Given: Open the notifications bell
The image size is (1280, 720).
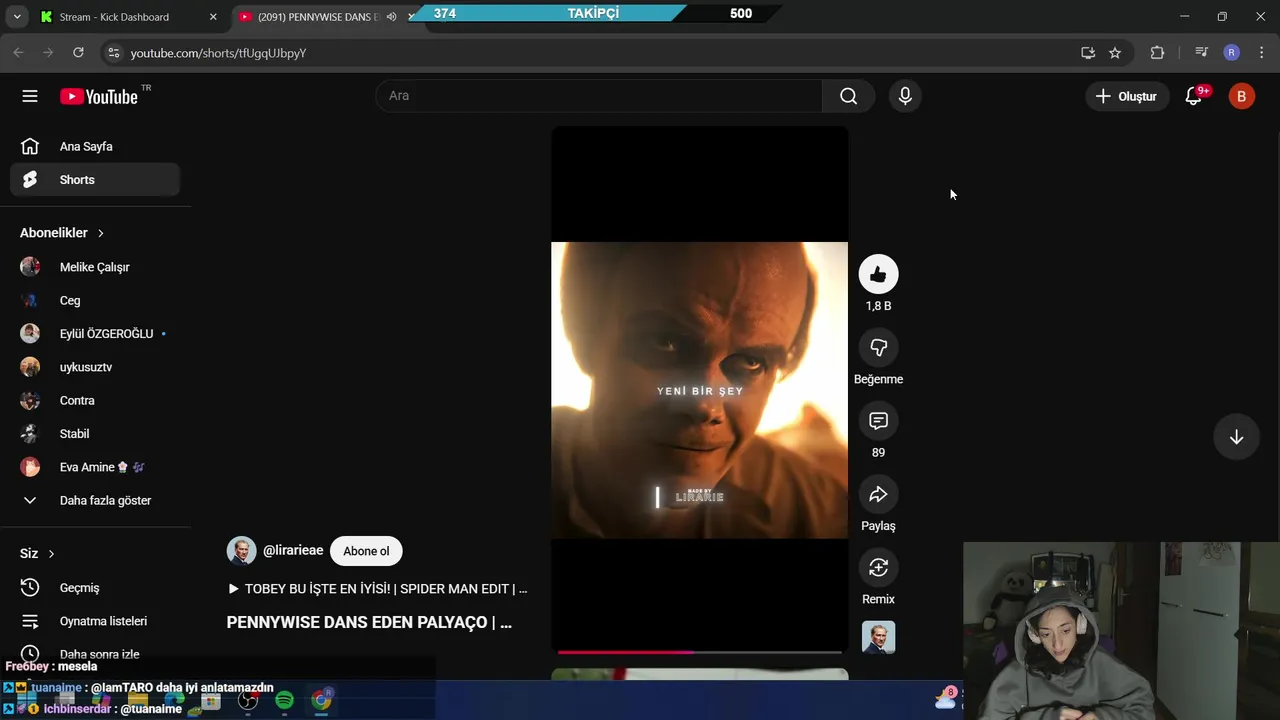Looking at the screenshot, I should click(1194, 96).
